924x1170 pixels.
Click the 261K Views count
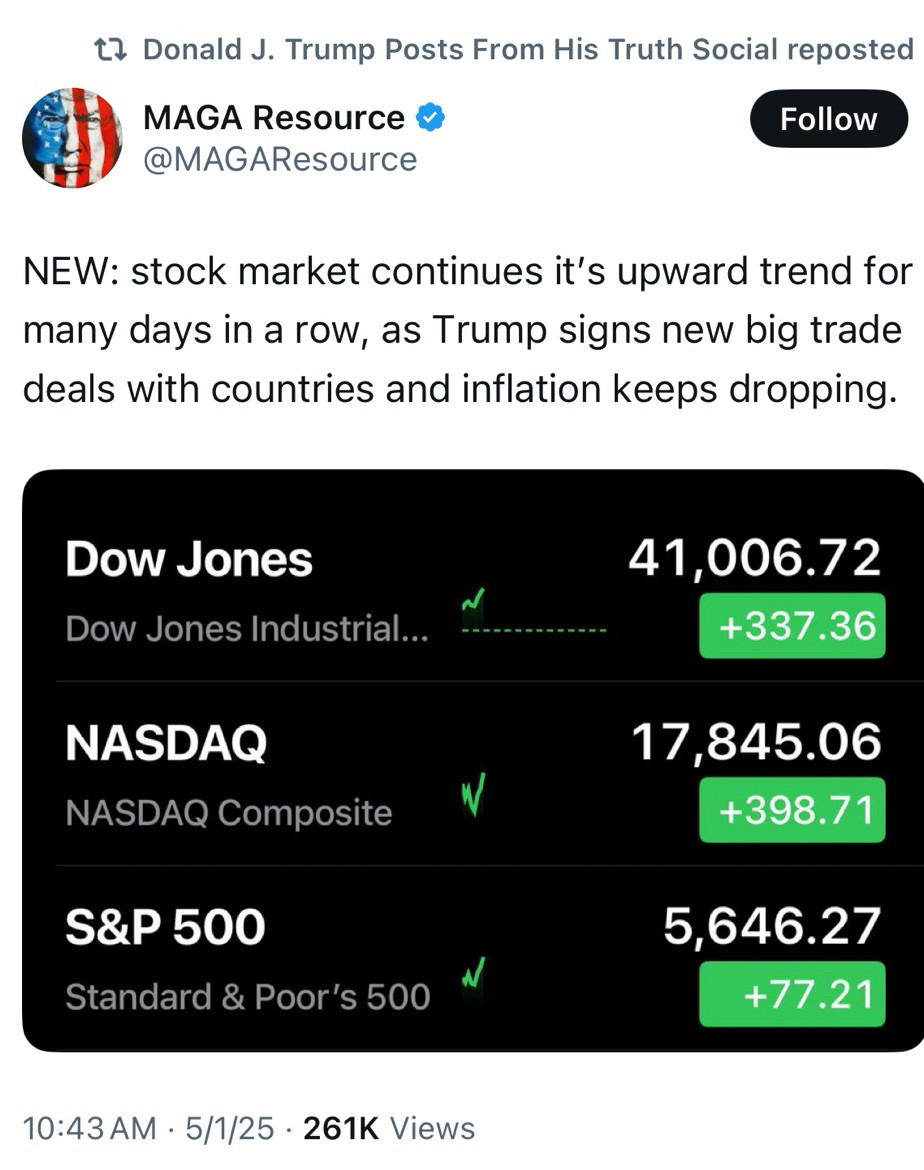pos(389,1128)
